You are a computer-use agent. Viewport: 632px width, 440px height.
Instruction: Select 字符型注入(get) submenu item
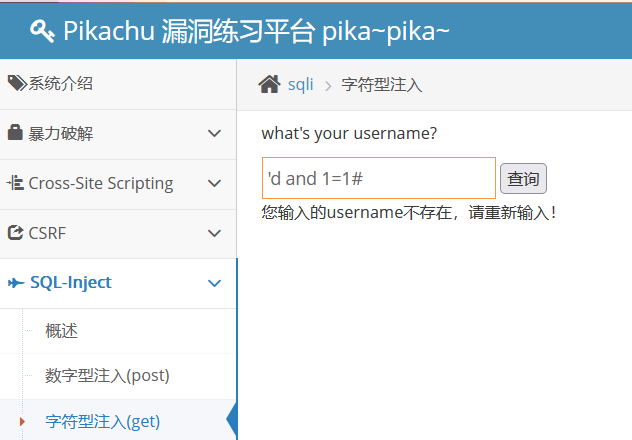[103, 421]
